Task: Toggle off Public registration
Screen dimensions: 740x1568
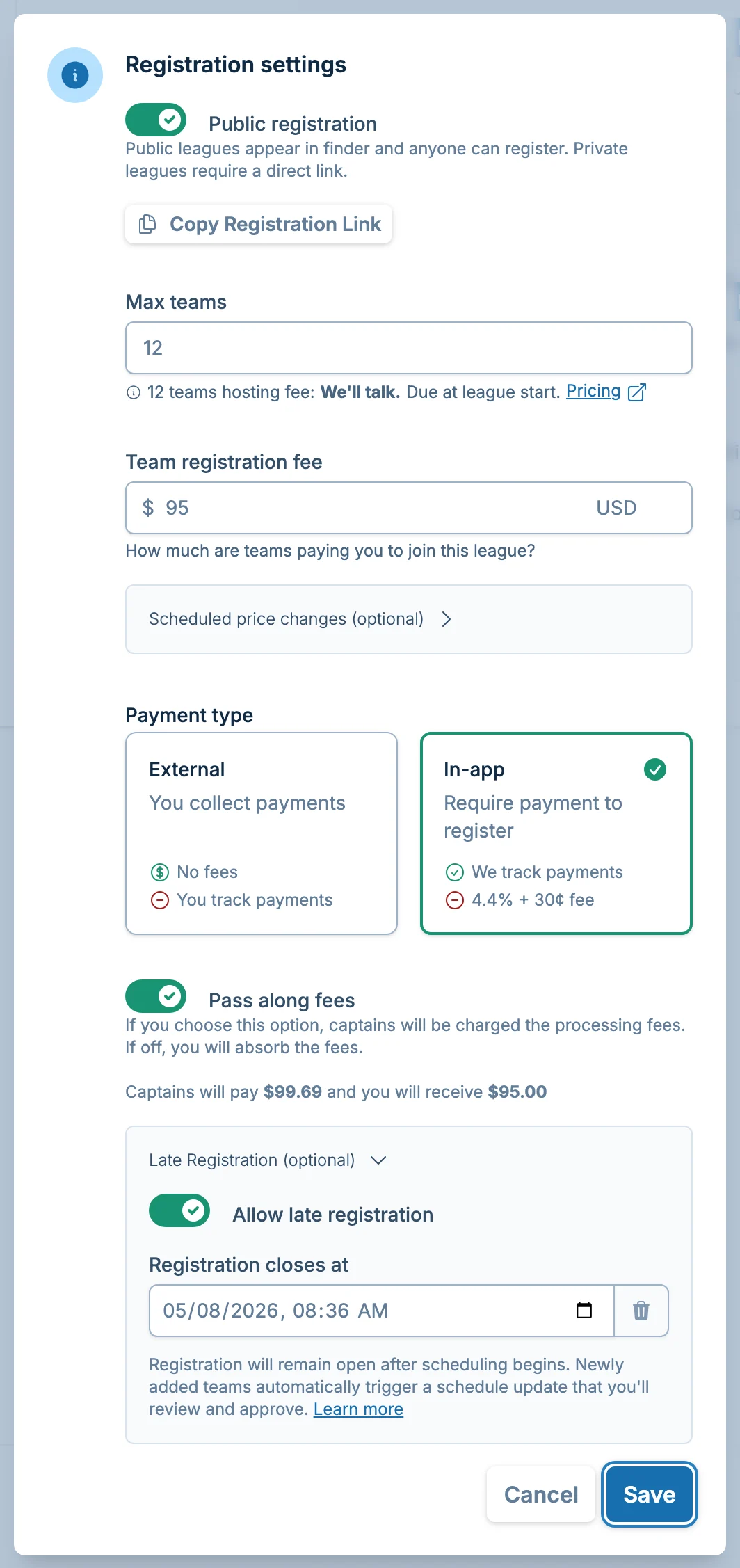Action: pos(155,120)
